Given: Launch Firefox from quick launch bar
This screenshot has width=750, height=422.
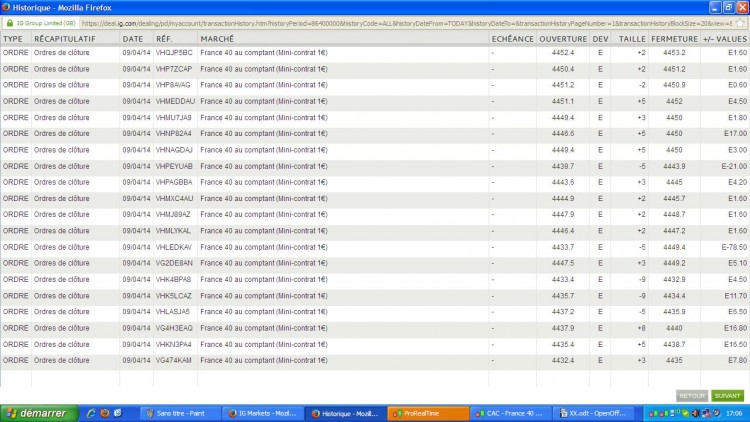Looking at the screenshot, I should pyautogui.click(x=104, y=413).
